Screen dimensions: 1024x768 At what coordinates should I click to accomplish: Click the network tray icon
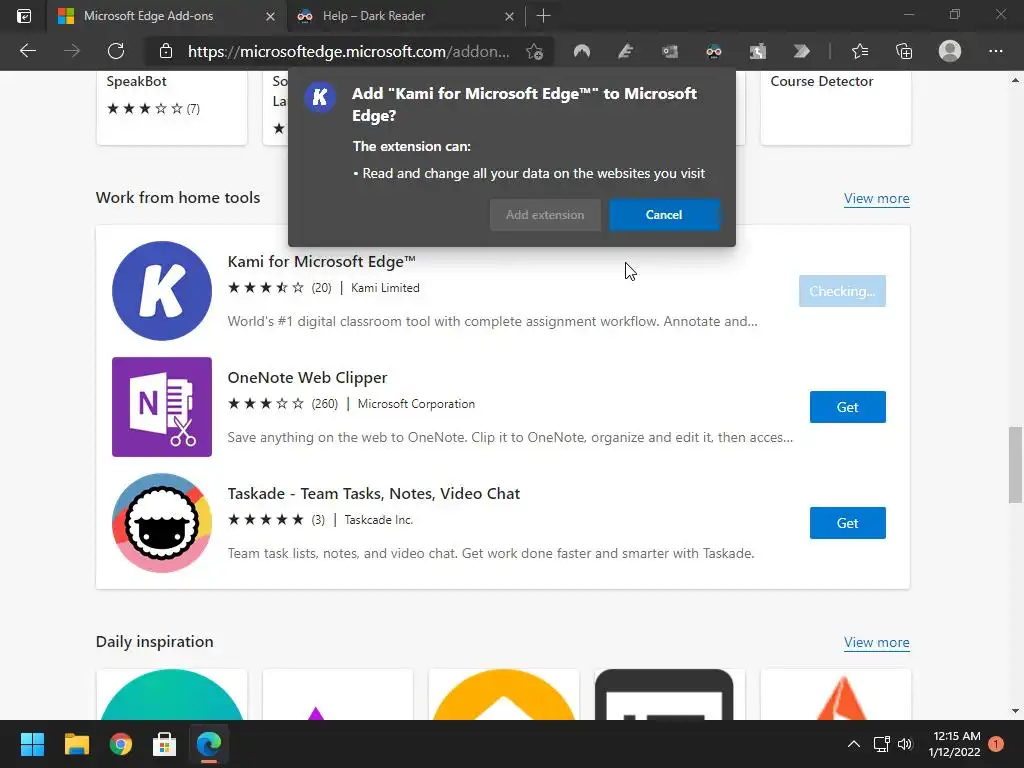882,744
